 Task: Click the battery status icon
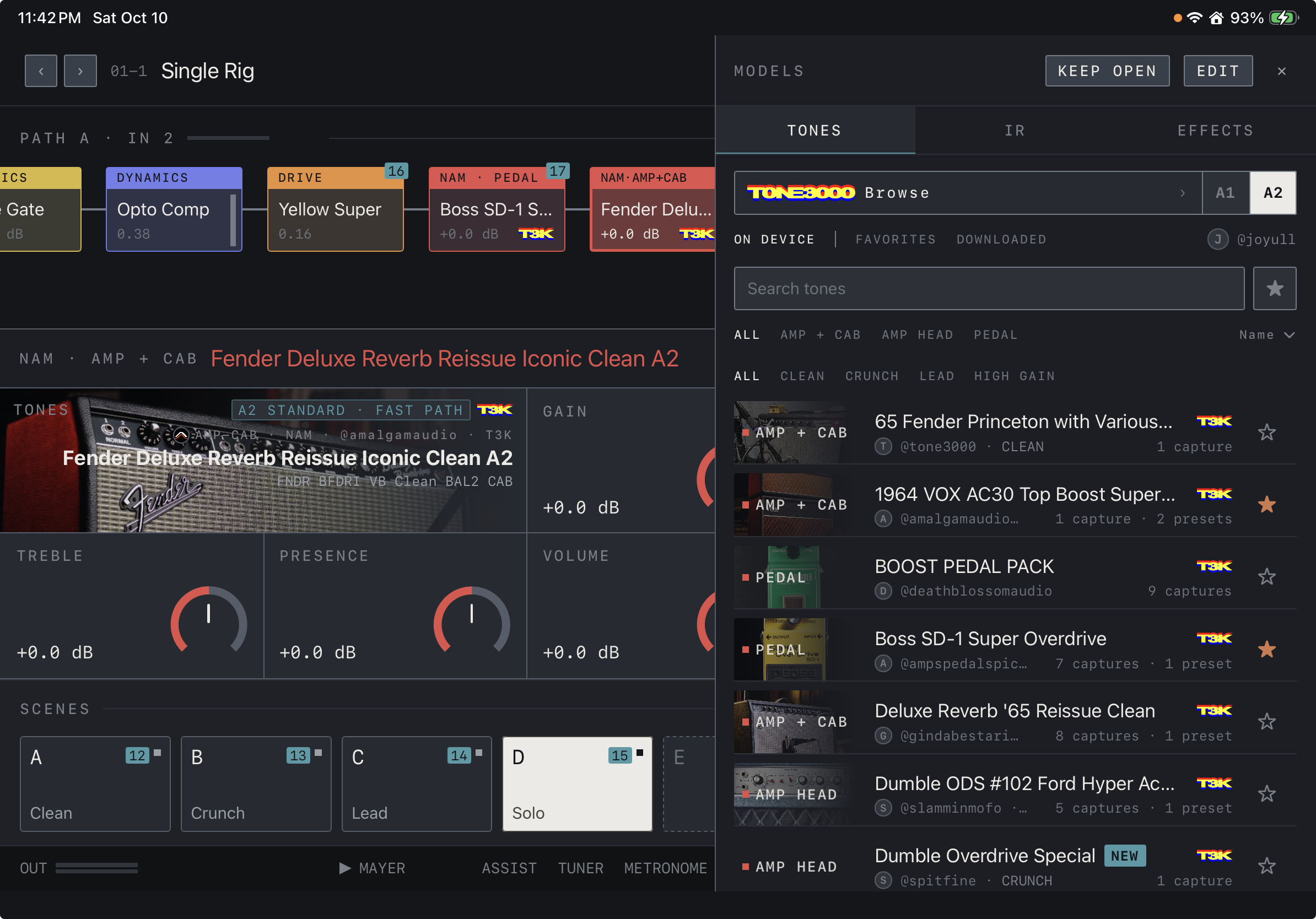tap(1283, 18)
